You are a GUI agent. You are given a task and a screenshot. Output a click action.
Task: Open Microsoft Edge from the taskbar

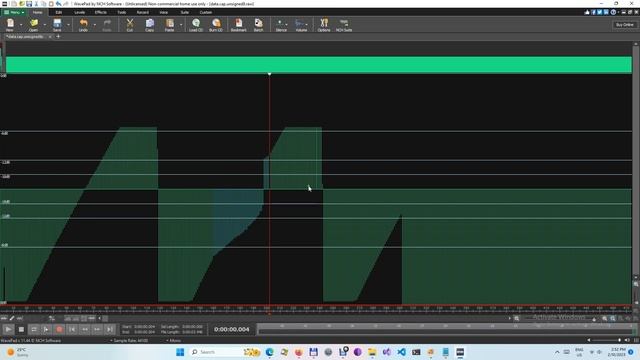coord(269,352)
